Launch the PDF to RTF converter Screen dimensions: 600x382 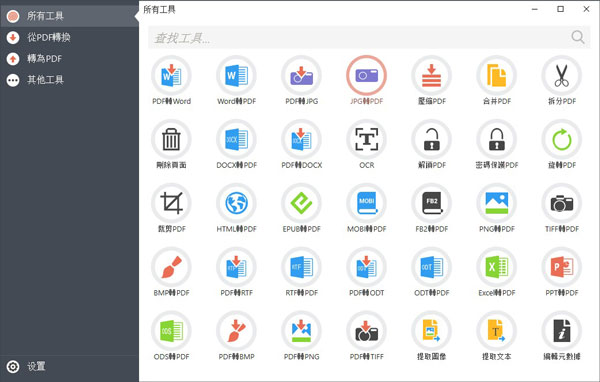(236, 267)
